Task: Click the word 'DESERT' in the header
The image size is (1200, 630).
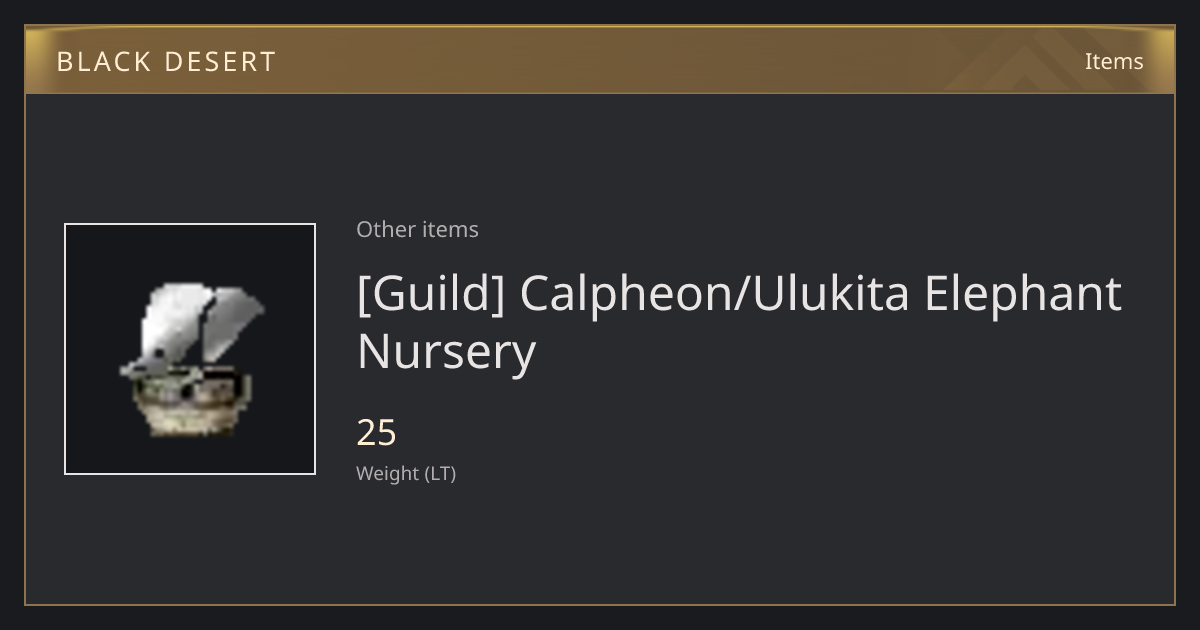Action: click(x=220, y=62)
